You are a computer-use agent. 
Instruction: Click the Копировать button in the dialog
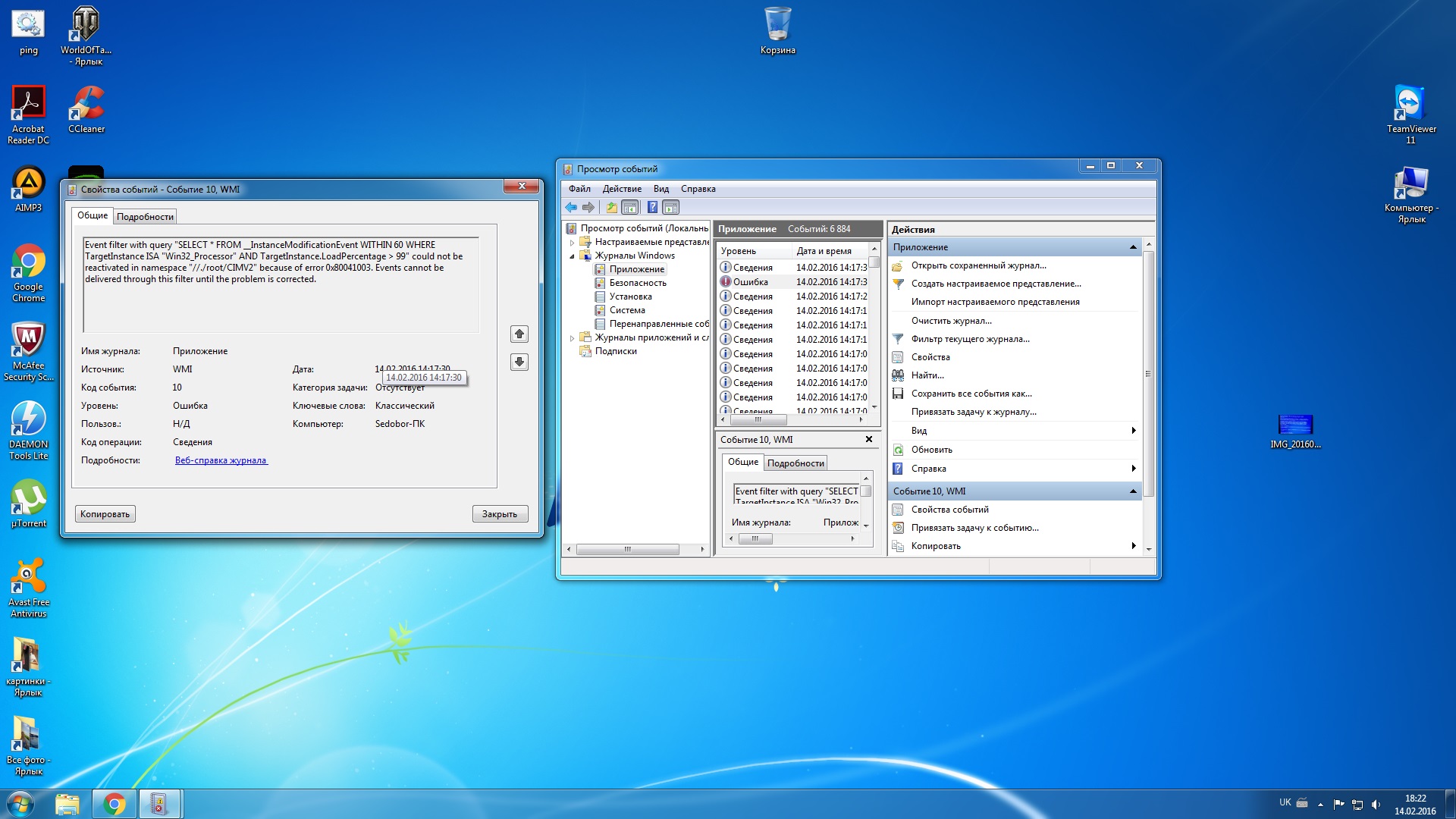(105, 514)
